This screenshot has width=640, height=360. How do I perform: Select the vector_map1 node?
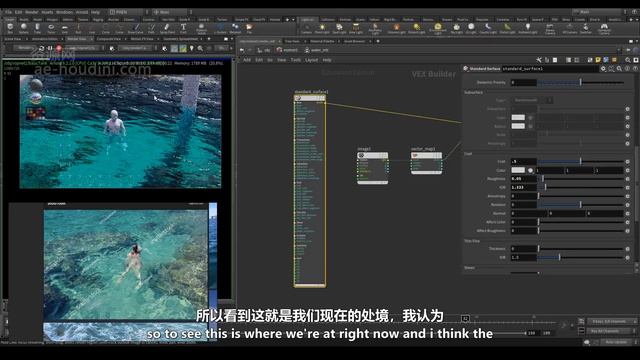click(x=426, y=163)
